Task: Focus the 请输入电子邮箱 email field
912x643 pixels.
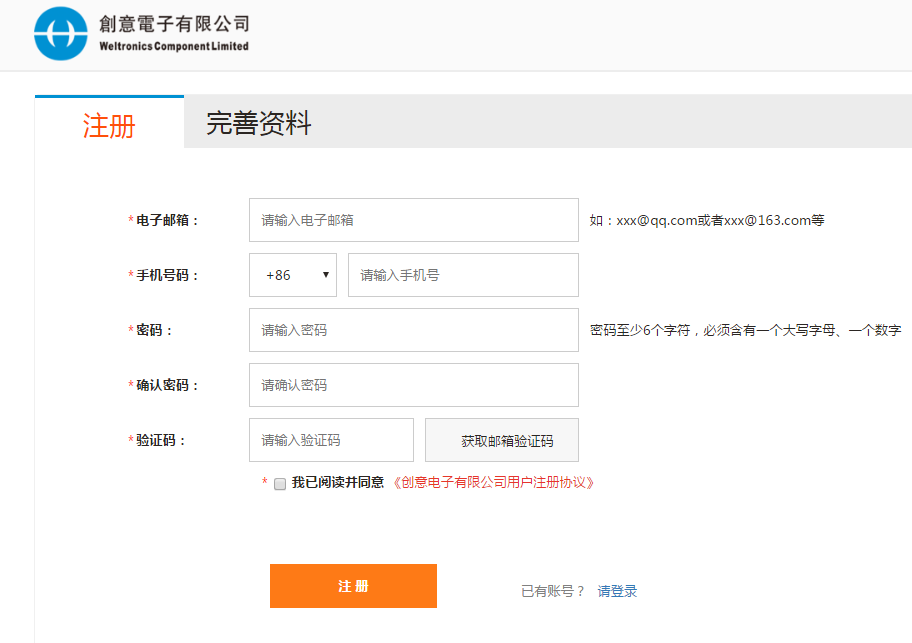Action: point(413,220)
